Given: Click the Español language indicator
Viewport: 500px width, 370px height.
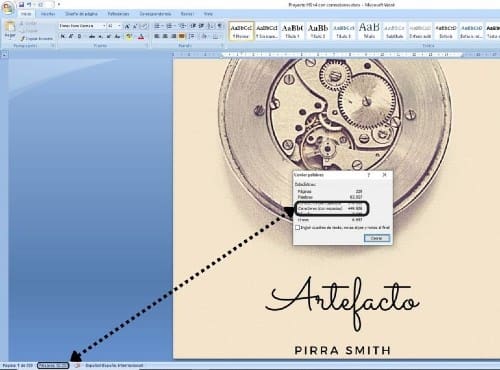Looking at the screenshot, I should point(114,366).
